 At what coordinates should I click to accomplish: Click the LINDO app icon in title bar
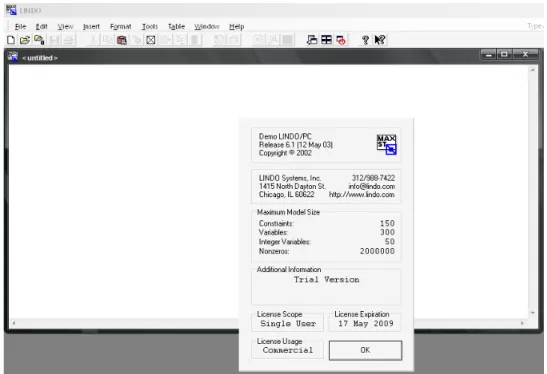pos(11,10)
